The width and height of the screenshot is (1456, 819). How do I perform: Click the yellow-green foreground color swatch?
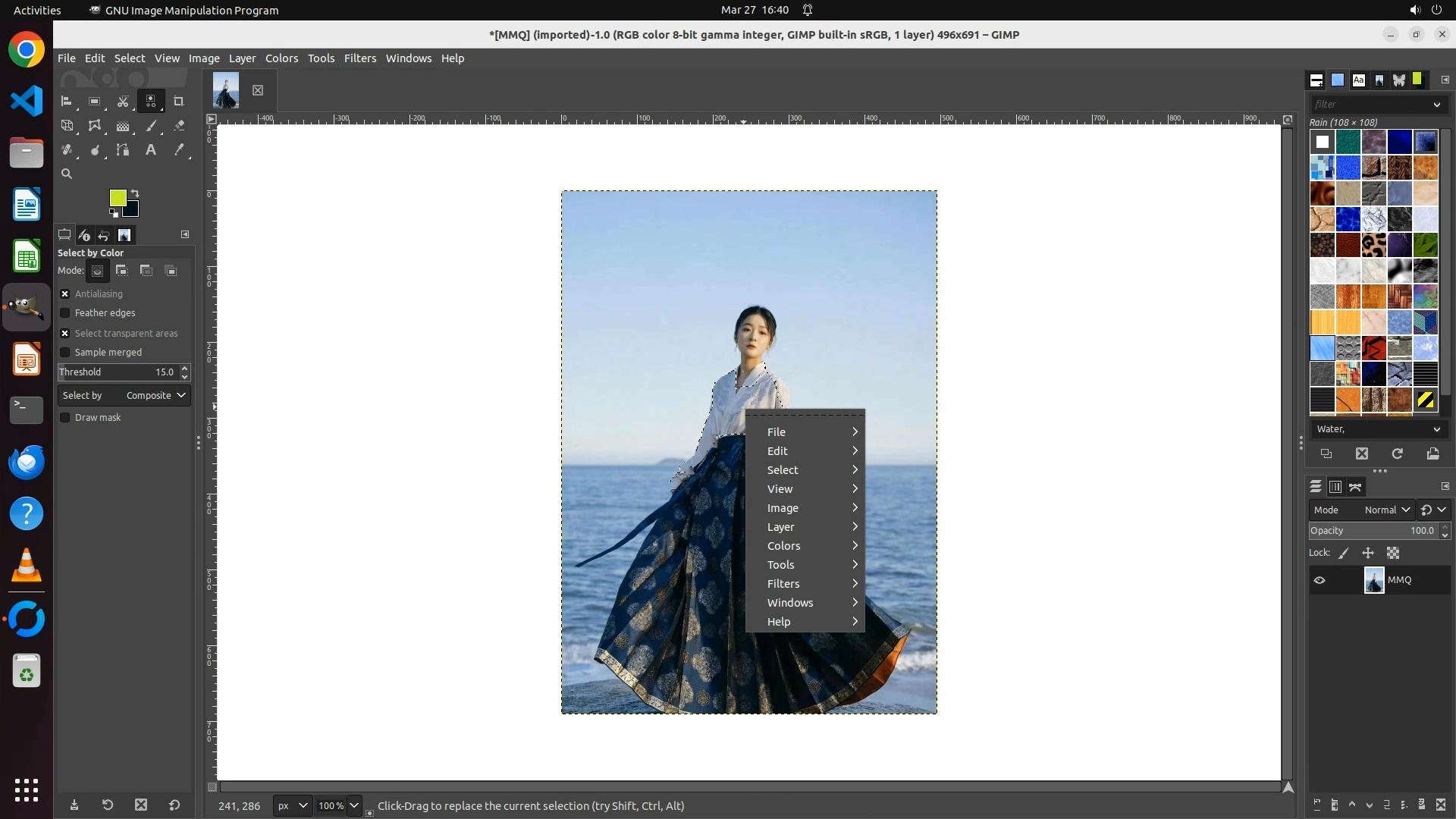click(x=117, y=198)
